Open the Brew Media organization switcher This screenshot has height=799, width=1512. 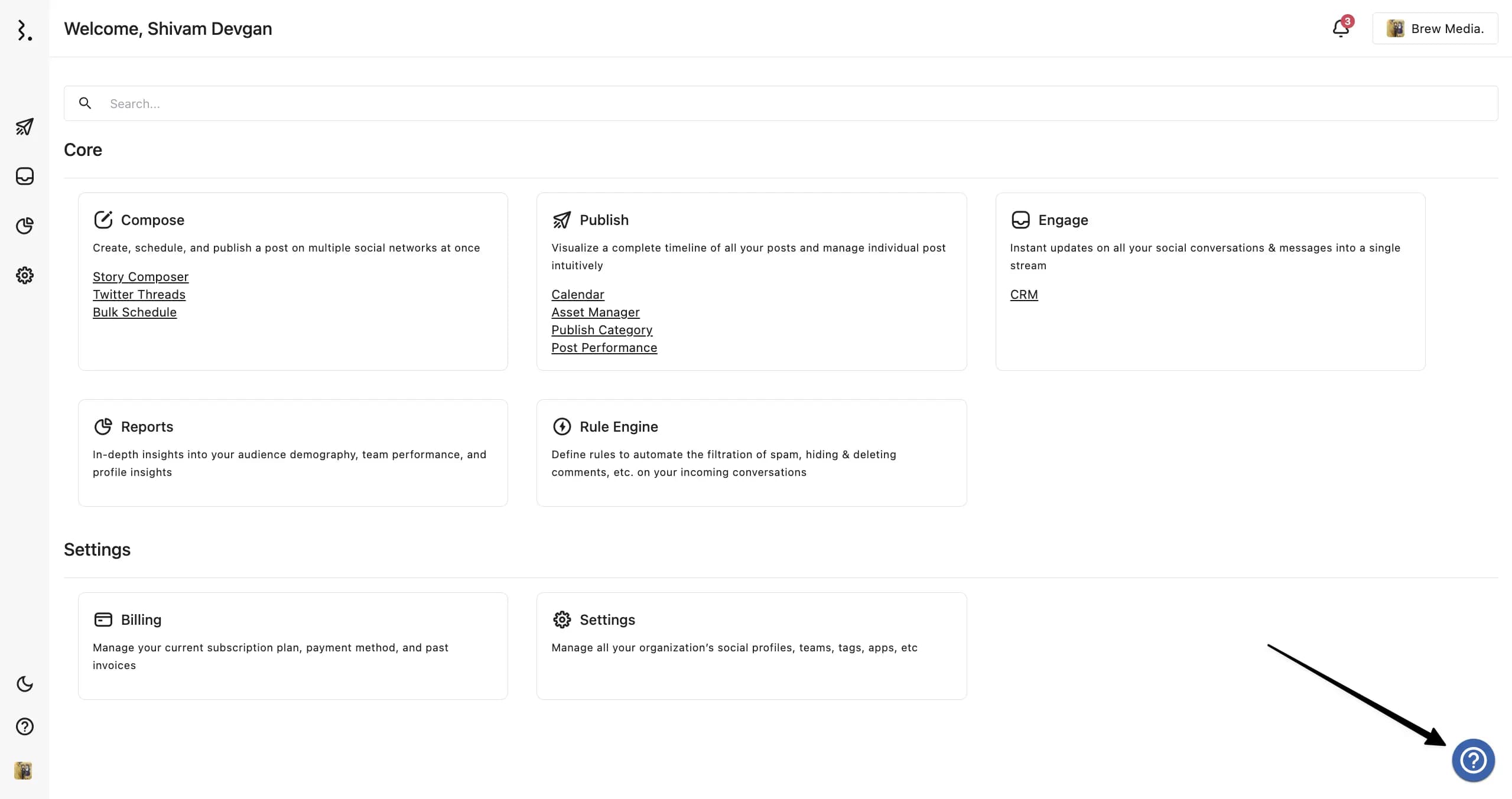[1435, 28]
